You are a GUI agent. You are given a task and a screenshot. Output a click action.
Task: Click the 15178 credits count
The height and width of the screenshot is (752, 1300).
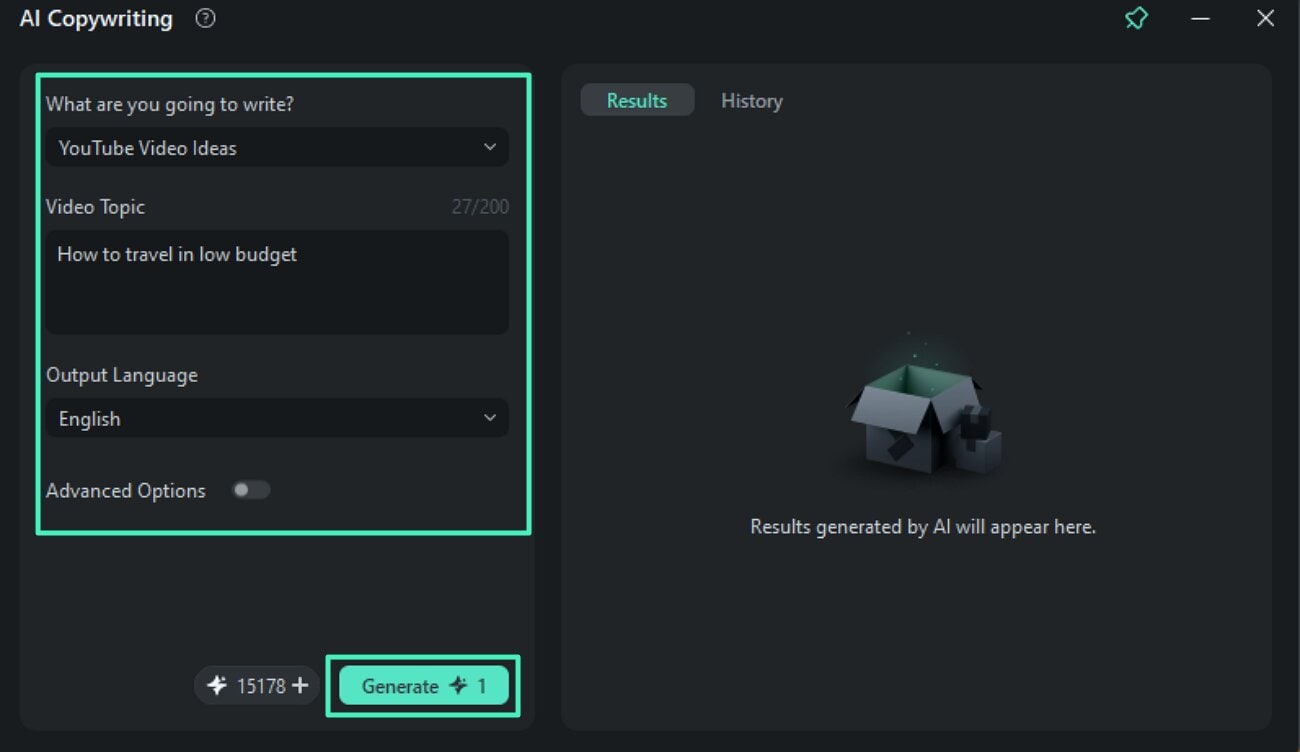point(261,686)
